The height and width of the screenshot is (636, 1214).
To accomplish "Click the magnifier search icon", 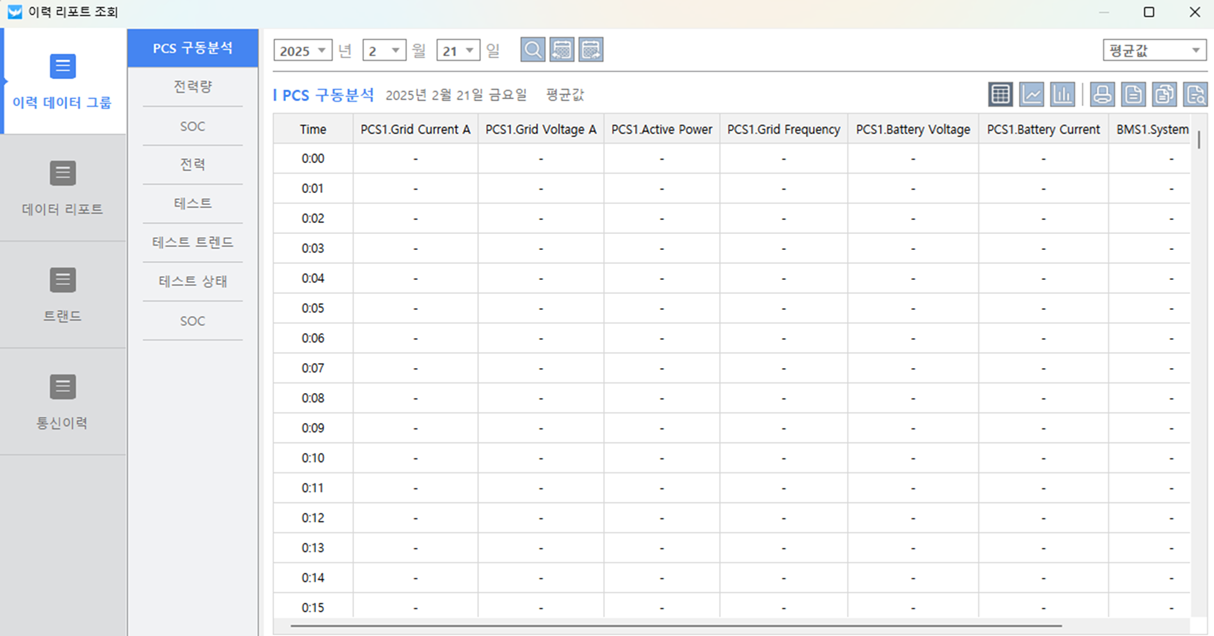I will coord(533,50).
